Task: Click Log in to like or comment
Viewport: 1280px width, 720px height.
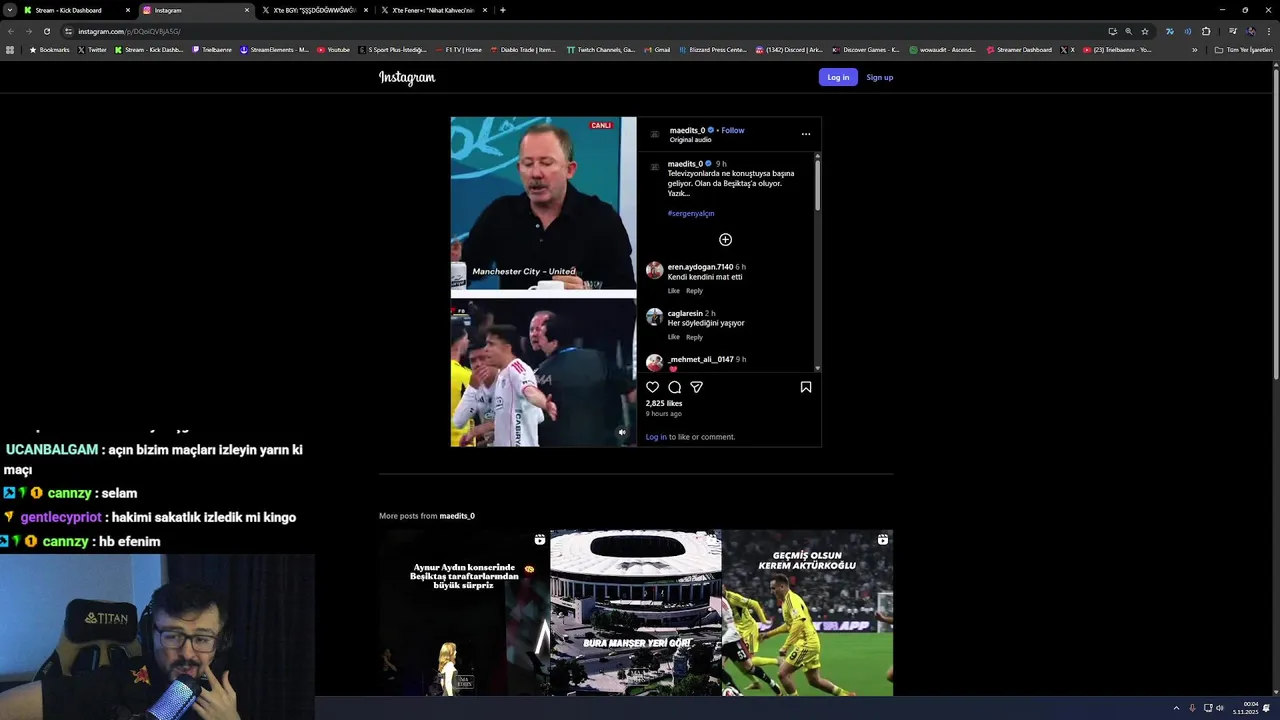Action: [x=656, y=437]
